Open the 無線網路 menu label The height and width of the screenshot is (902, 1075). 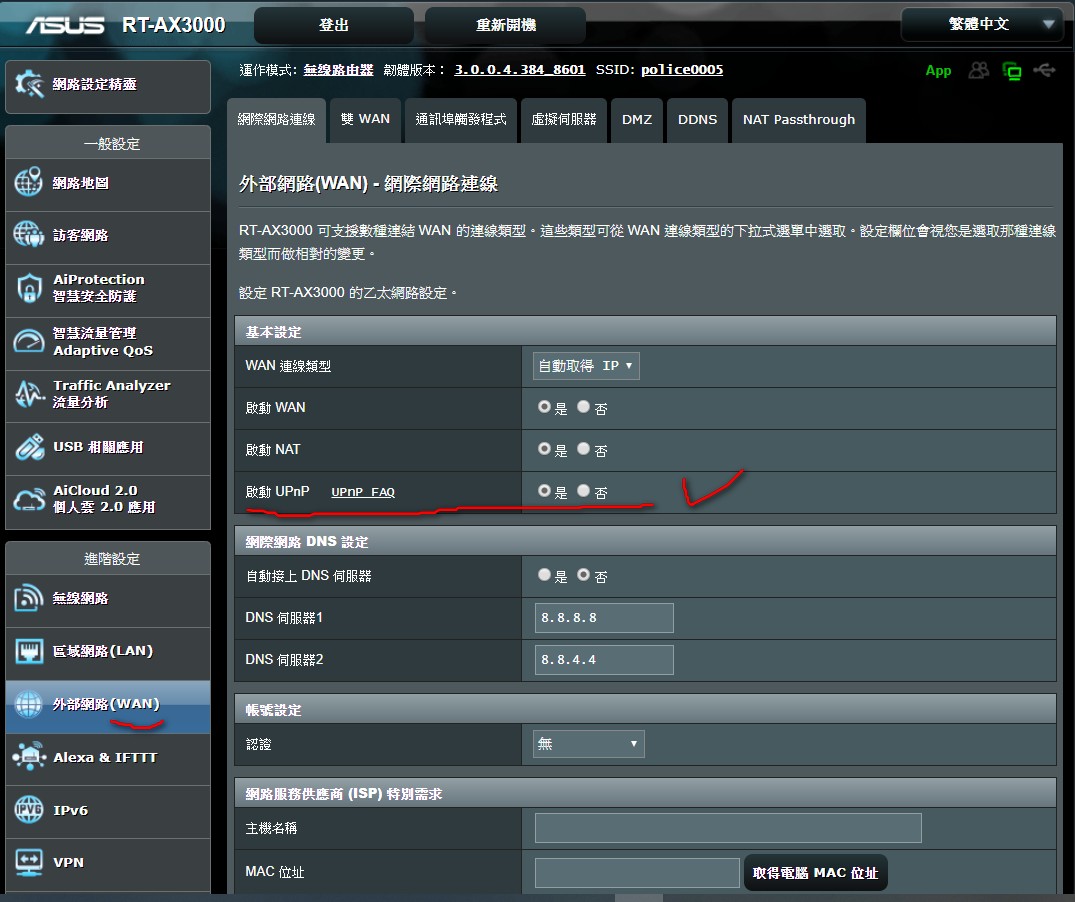tap(81, 598)
